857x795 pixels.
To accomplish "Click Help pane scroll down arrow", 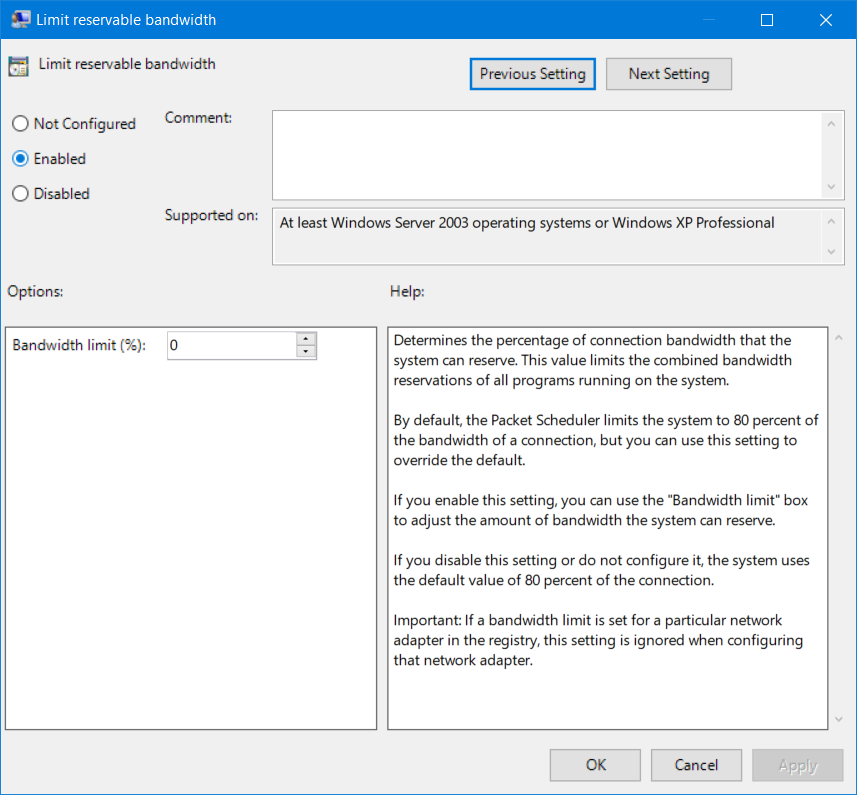I will 839,719.
